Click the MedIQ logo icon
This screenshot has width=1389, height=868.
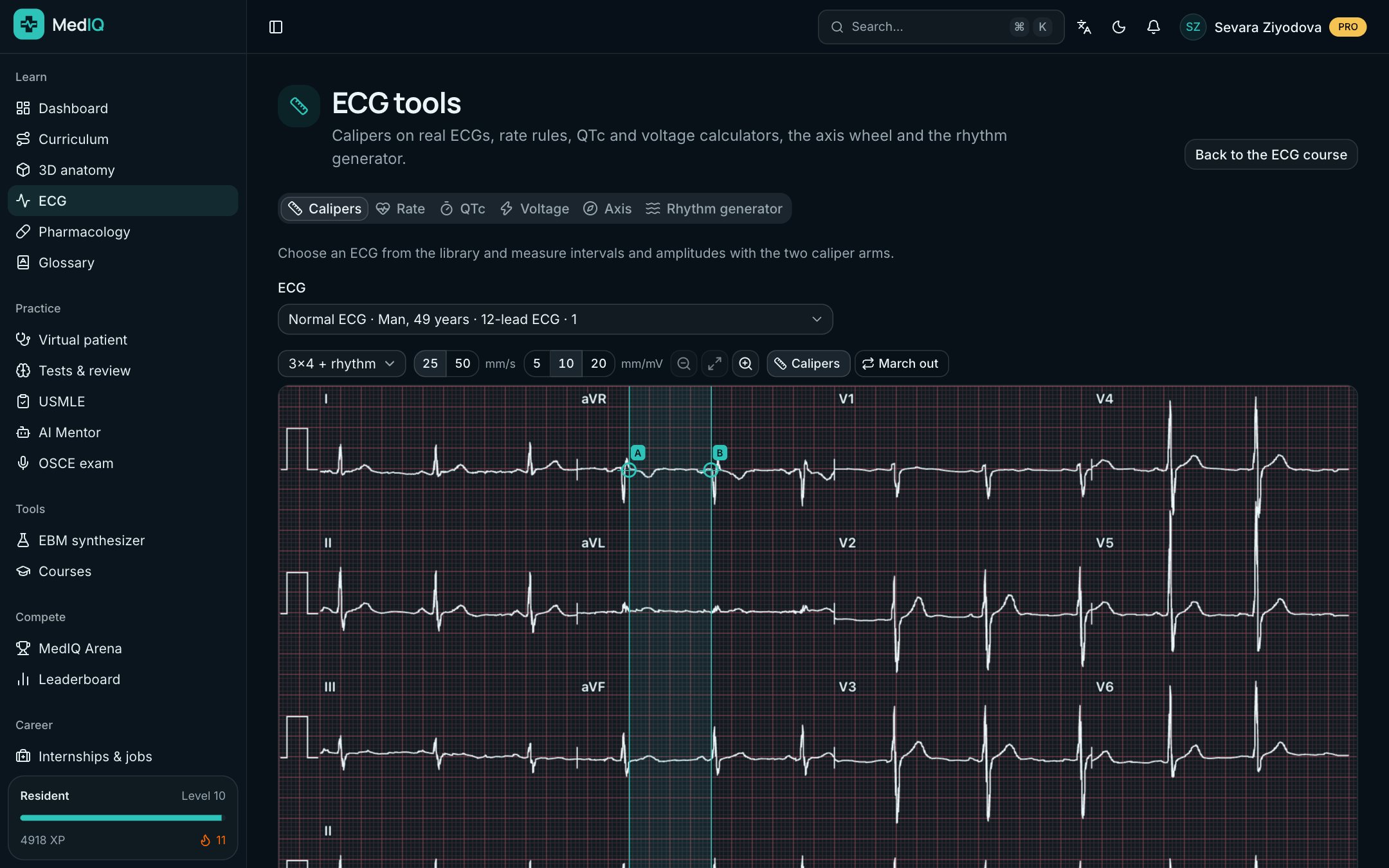(x=29, y=24)
